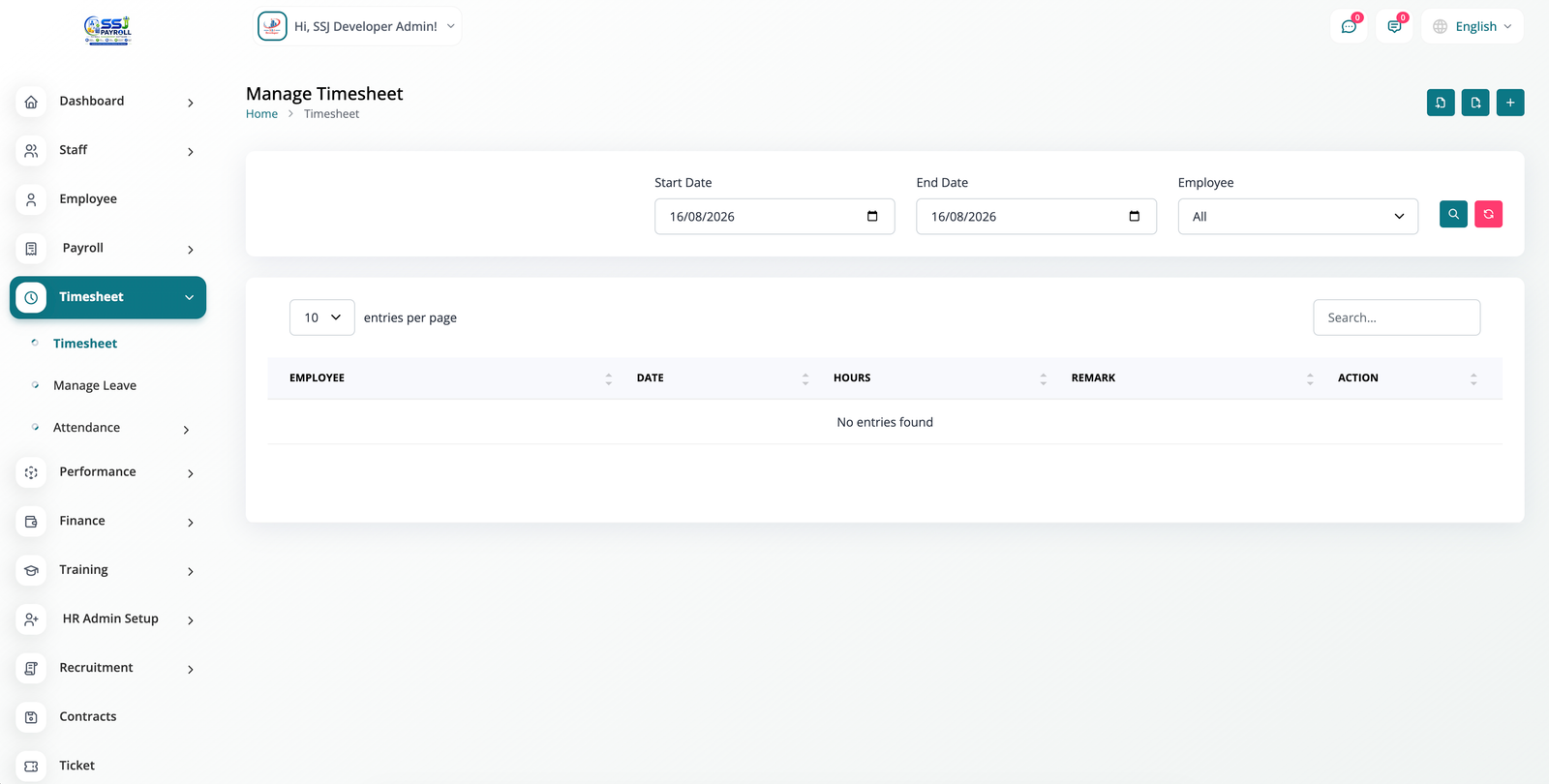Click the Home breadcrumb link
The width and height of the screenshot is (1549, 784).
pos(261,114)
